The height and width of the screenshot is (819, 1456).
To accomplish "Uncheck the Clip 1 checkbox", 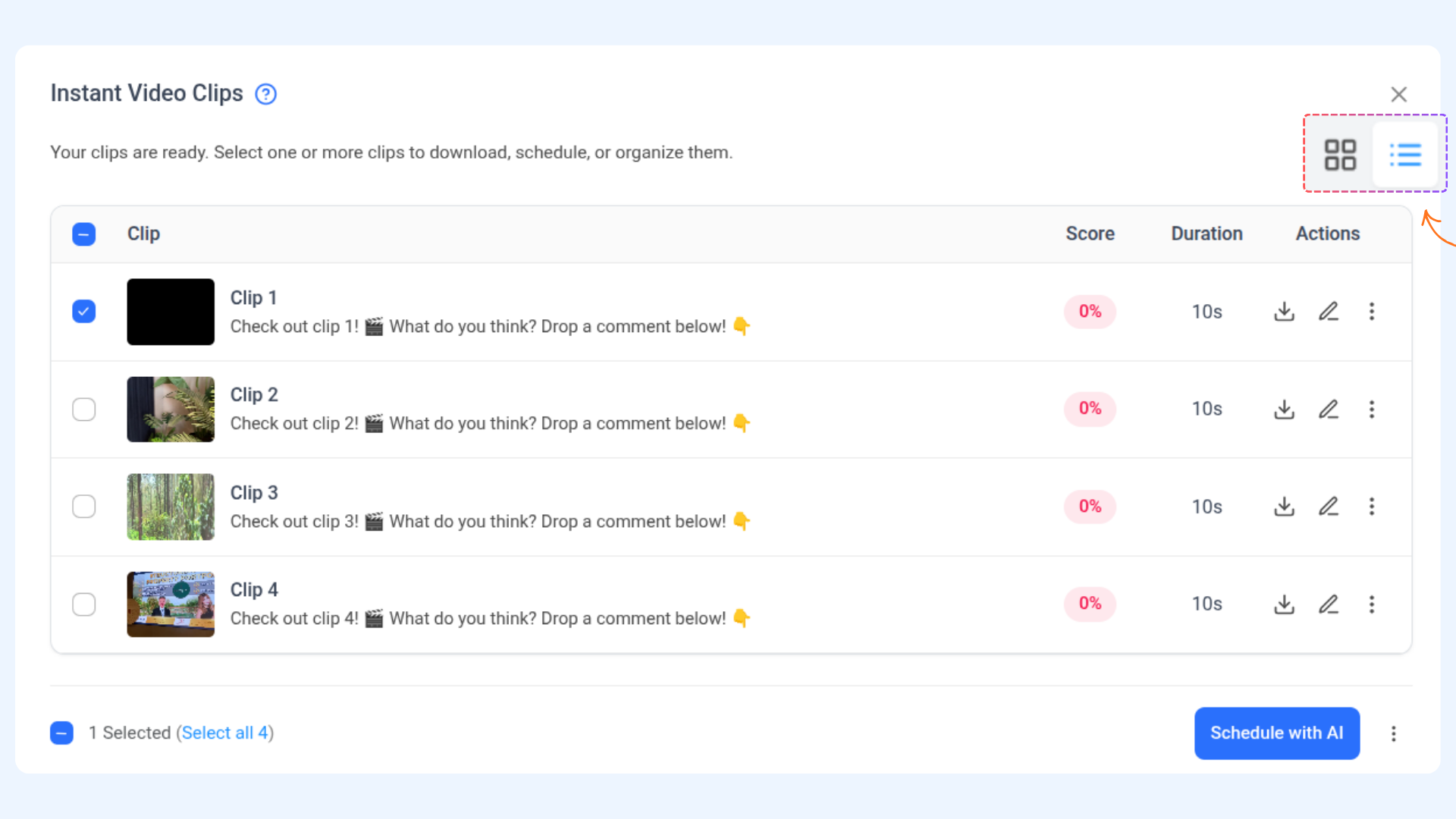I will pyautogui.click(x=83, y=312).
